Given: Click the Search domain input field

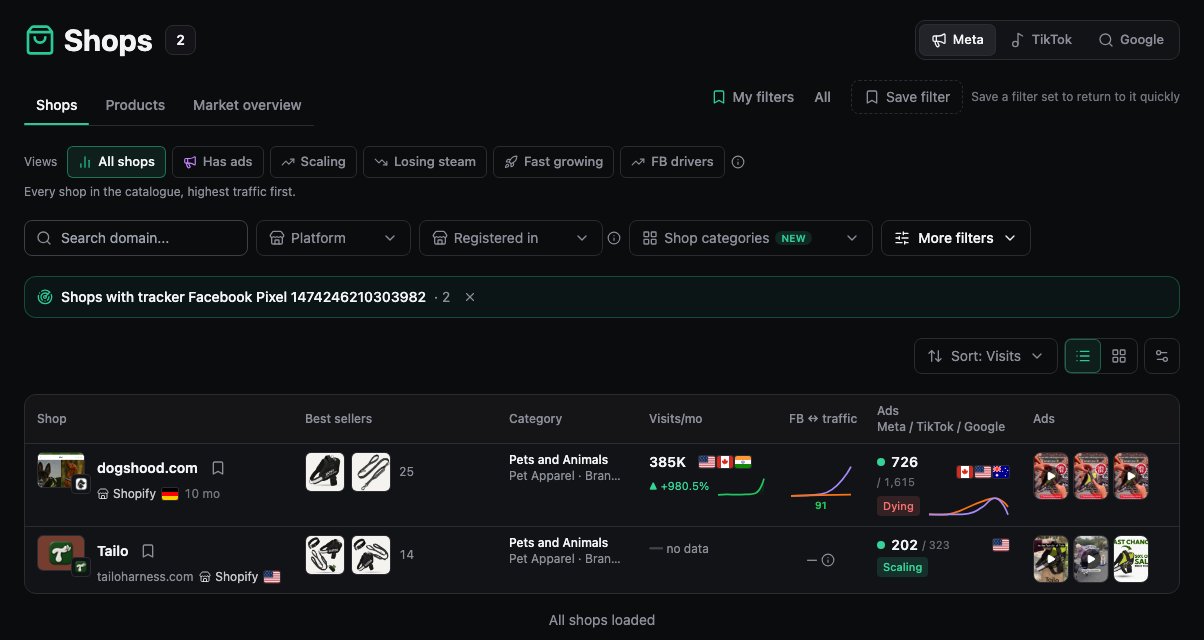Looking at the screenshot, I should 136,238.
